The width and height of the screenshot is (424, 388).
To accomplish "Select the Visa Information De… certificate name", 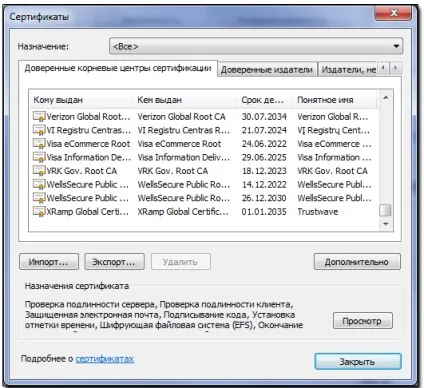I will [x=89, y=157].
